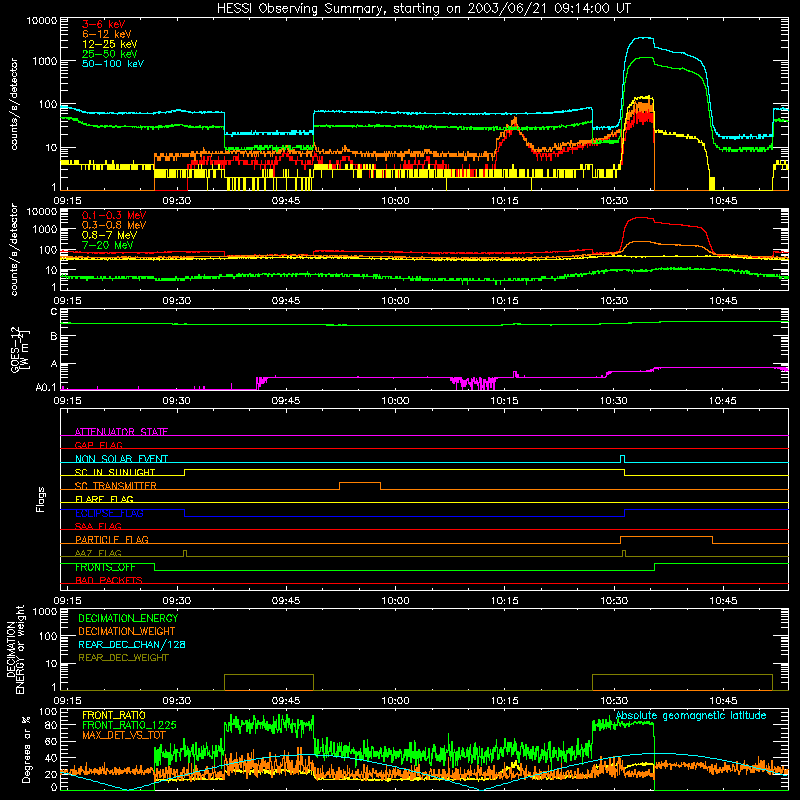Click the 10:45 tick label under the bottom decimation panel
Screen dimensions: 800x800
click(723, 700)
